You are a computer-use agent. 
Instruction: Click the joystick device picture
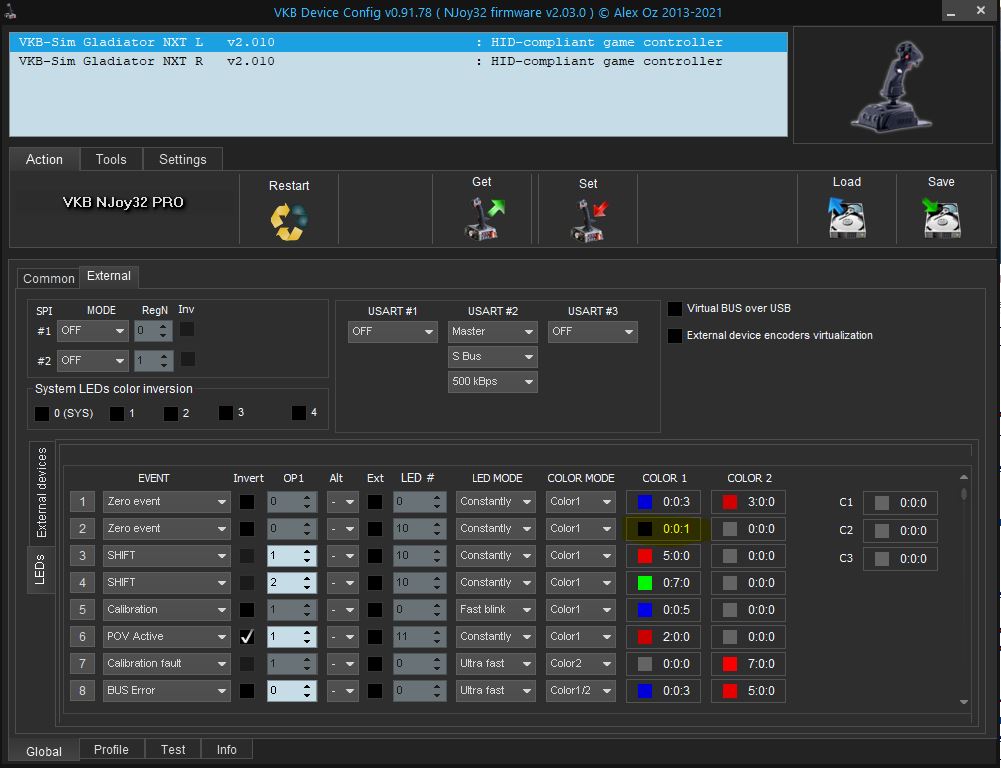coord(892,86)
